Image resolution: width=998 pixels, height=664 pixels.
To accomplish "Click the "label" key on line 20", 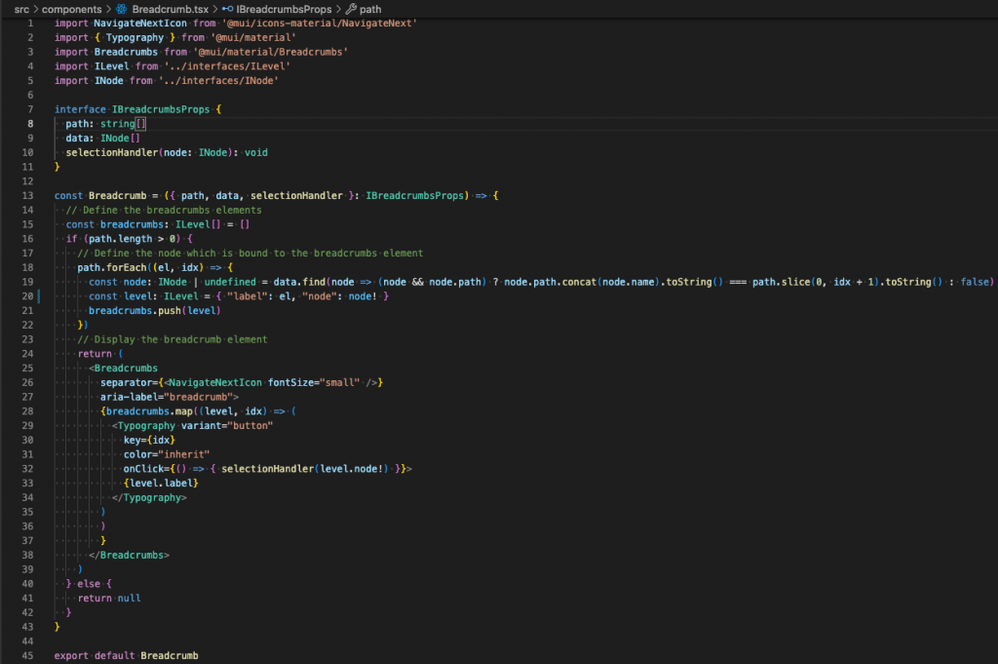I will click(x=247, y=297).
